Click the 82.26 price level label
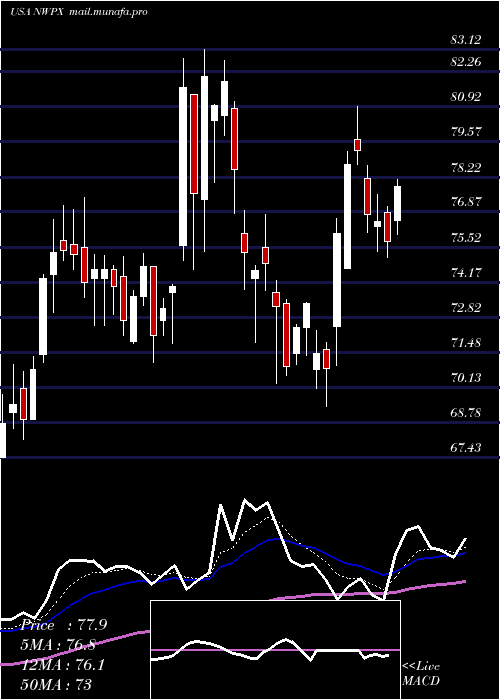 pos(466,62)
